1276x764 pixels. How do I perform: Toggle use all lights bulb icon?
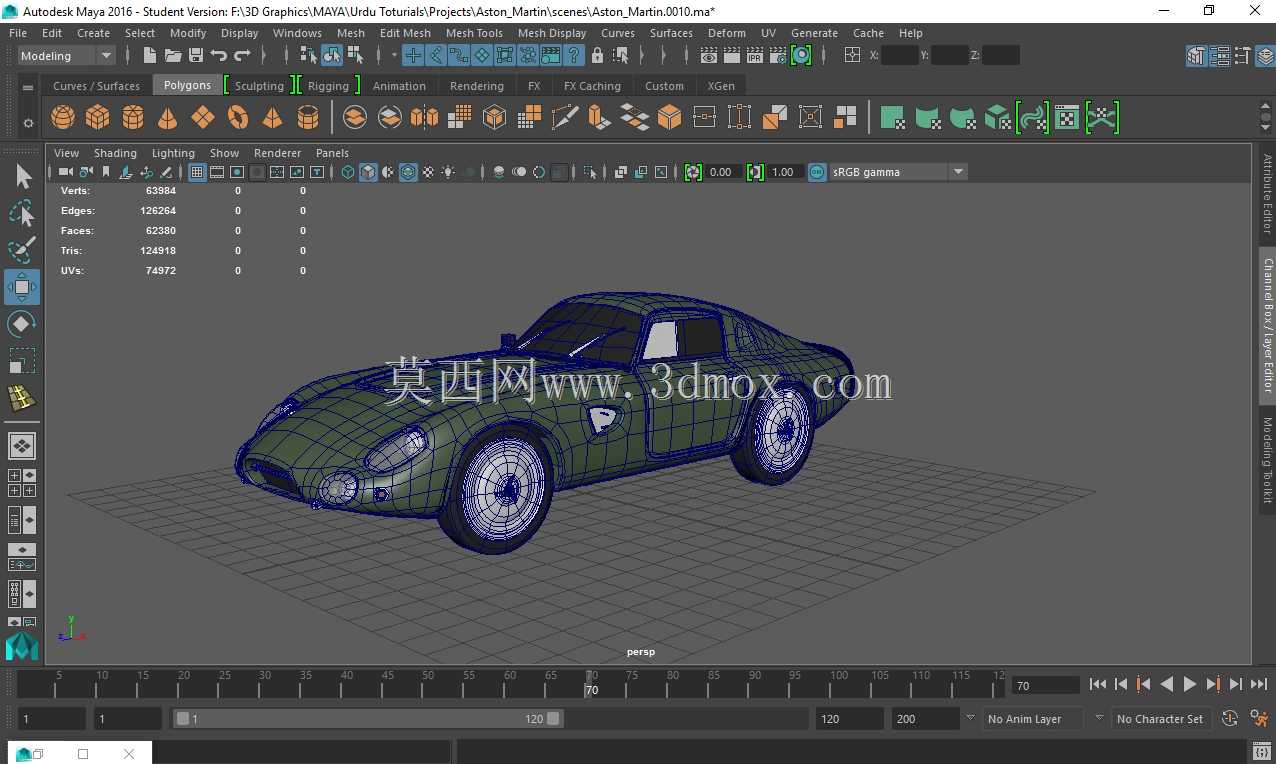(x=448, y=172)
